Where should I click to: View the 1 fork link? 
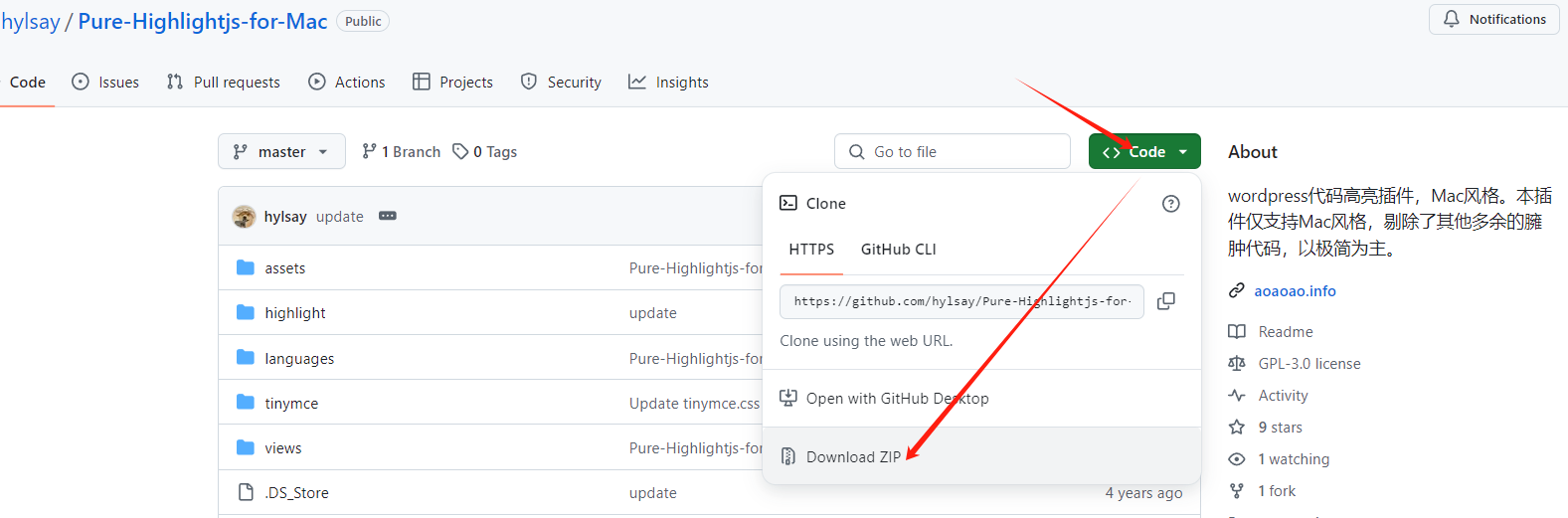tap(1277, 491)
